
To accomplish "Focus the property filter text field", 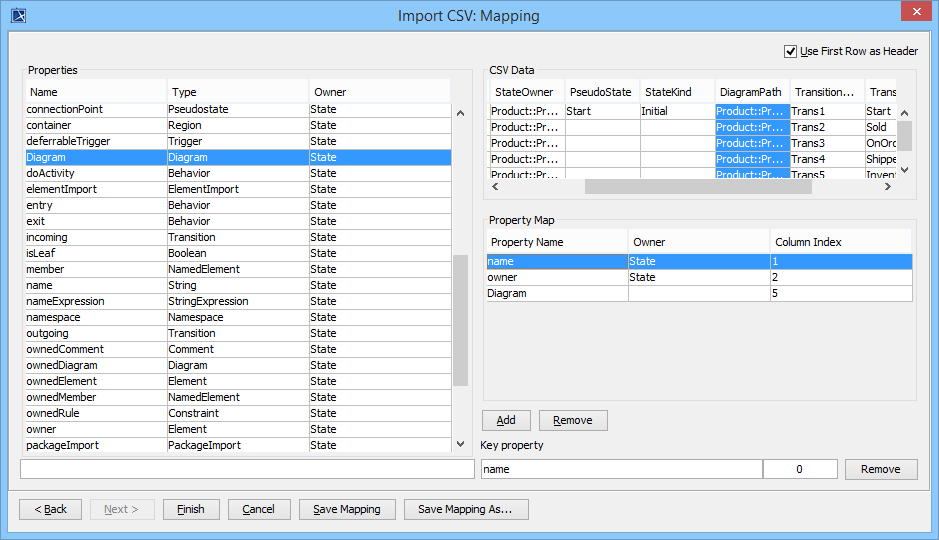I will click(247, 469).
